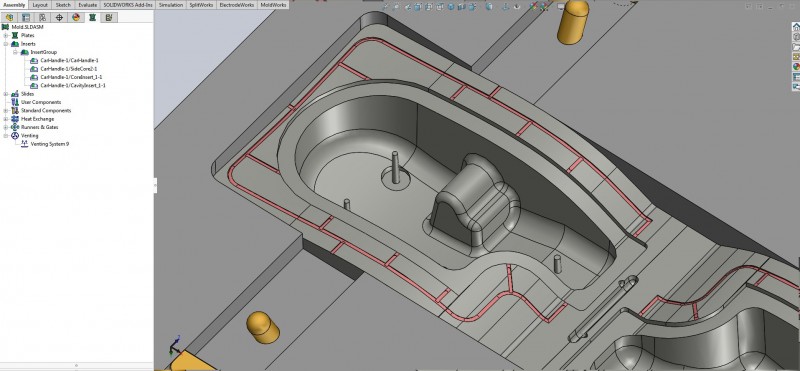The width and height of the screenshot is (800, 371).
Task: Click the Venting System 9 icon
Action: pos(24,144)
